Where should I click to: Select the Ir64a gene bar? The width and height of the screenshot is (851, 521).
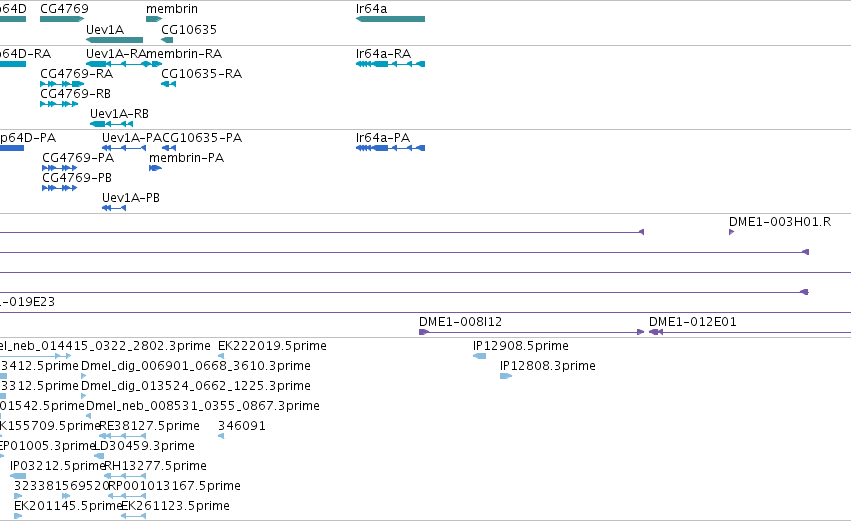(x=390, y=19)
